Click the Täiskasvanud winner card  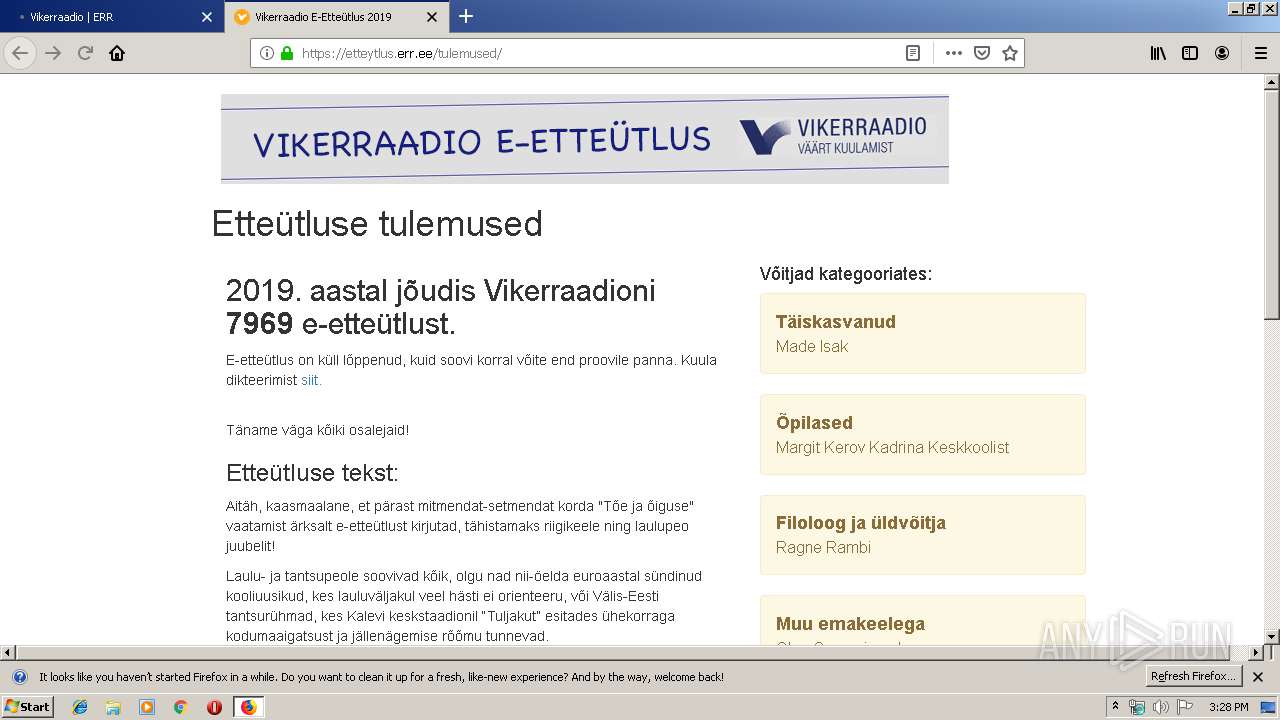pyautogui.click(x=922, y=333)
